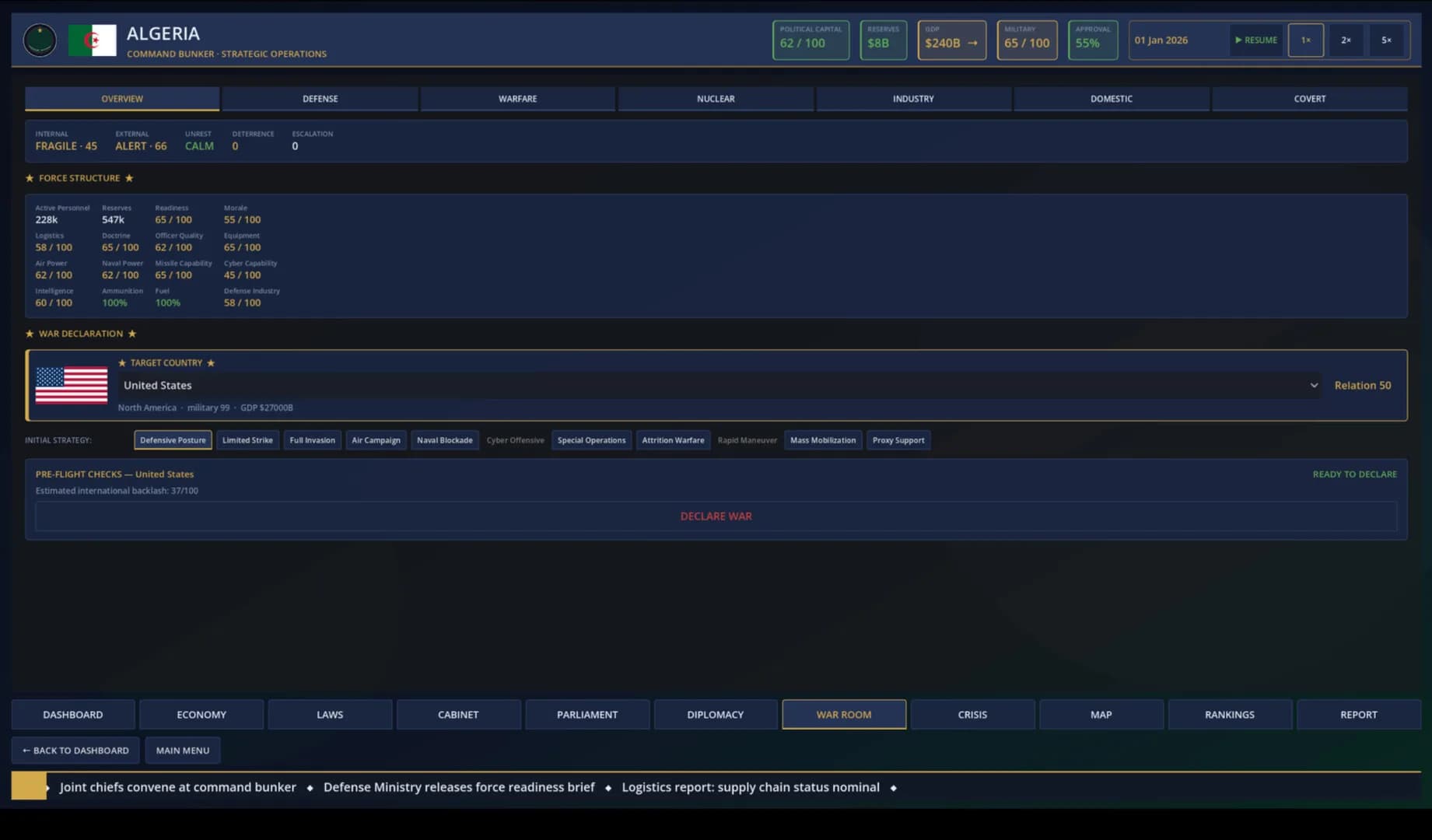Open the Laws section
This screenshot has width=1432, height=840.
(330, 715)
